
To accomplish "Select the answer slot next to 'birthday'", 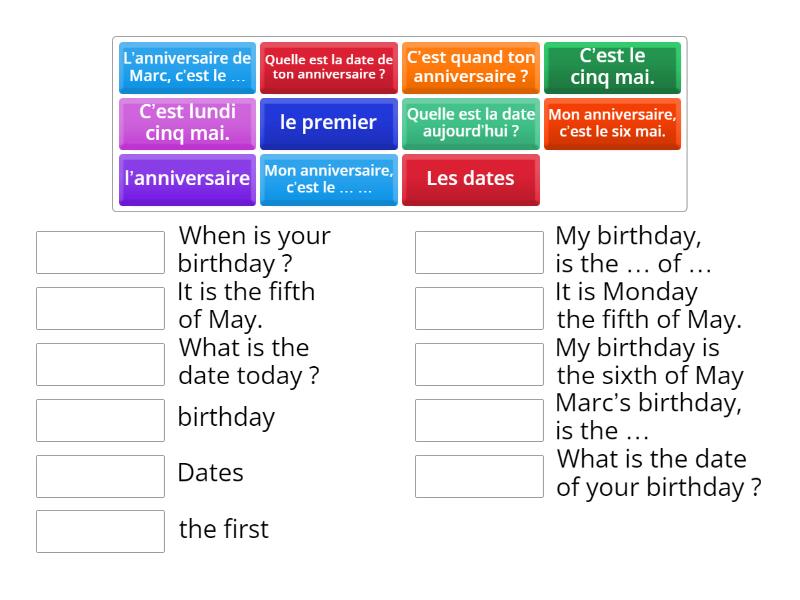I will point(99,419).
